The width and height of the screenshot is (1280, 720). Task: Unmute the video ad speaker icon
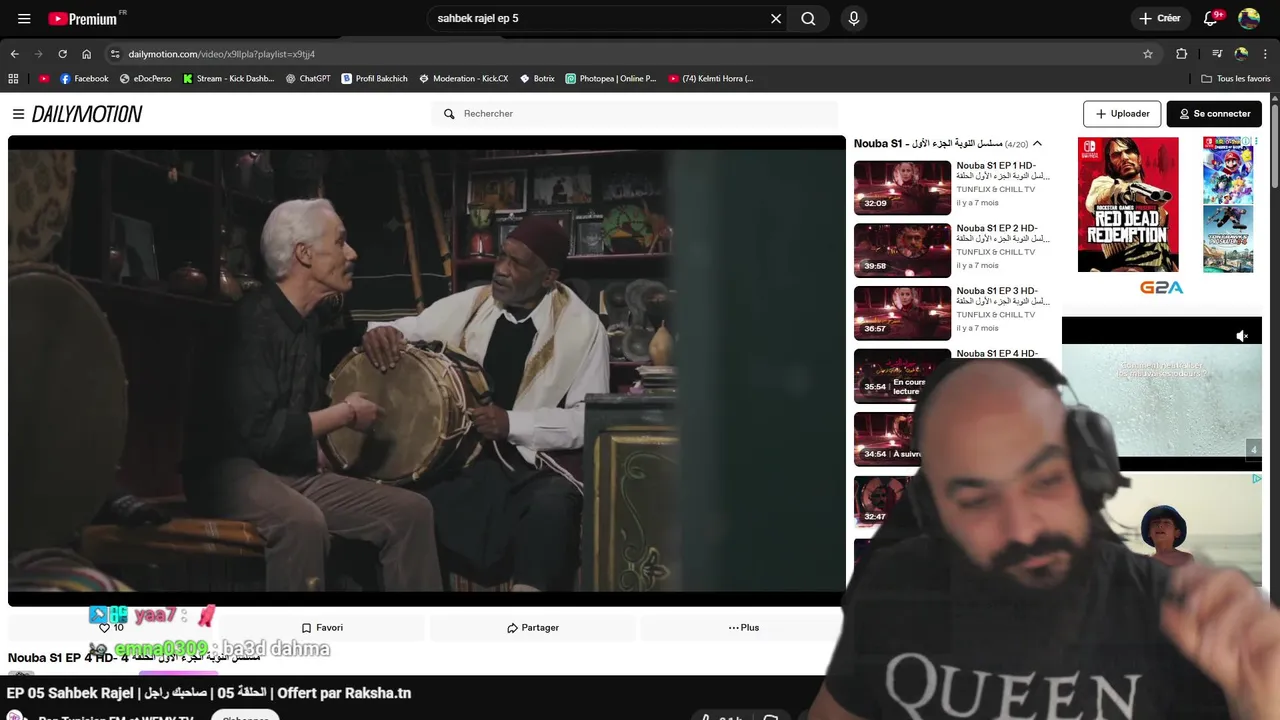(1242, 336)
